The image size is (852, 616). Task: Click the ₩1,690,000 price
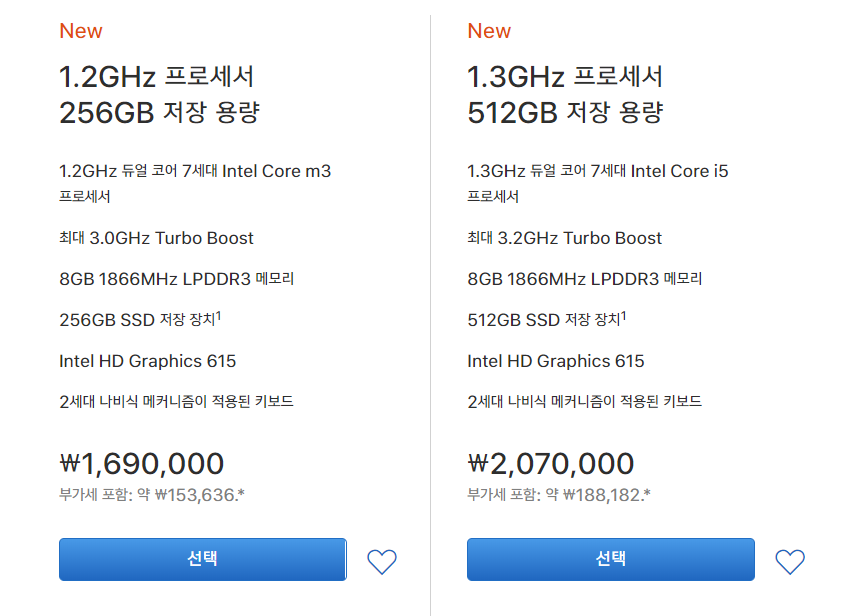(x=142, y=464)
